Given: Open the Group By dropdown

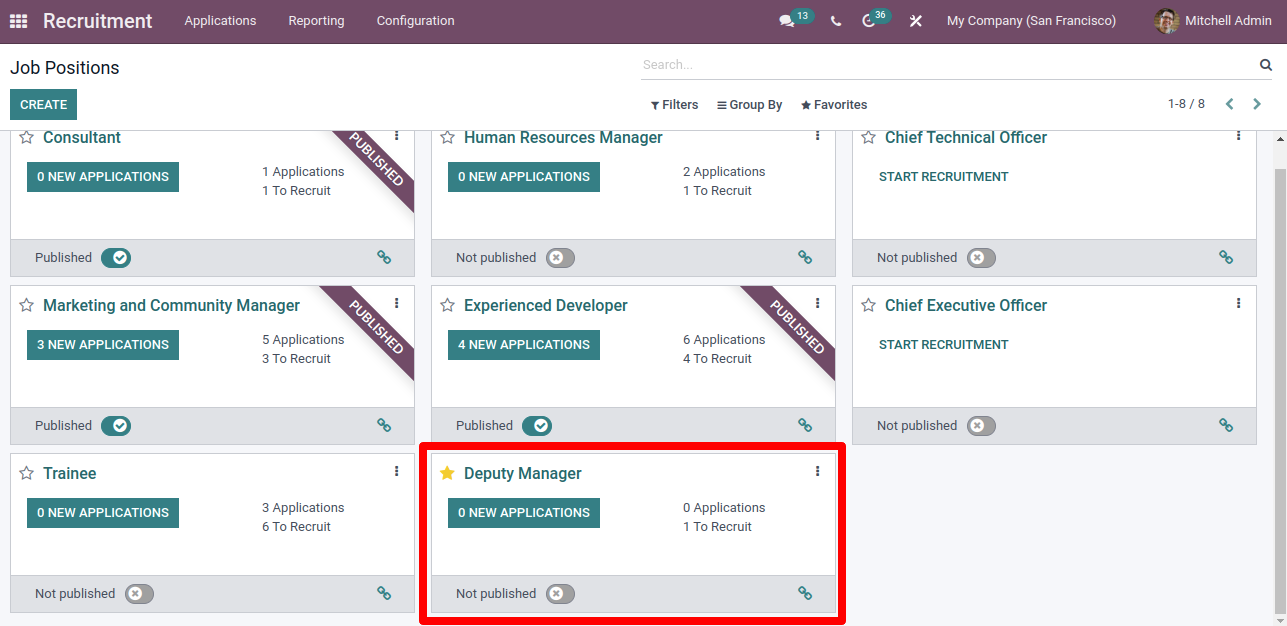Looking at the screenshot, I should (x=749, y=105).
